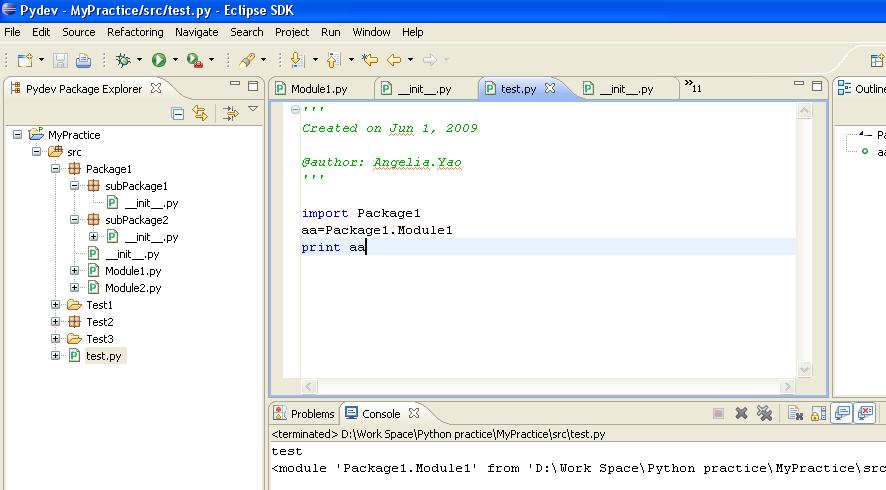This screenshot has width=886, height=490.
Task: Toggle Show Console When Standard Error Changes
Action: 866,414
